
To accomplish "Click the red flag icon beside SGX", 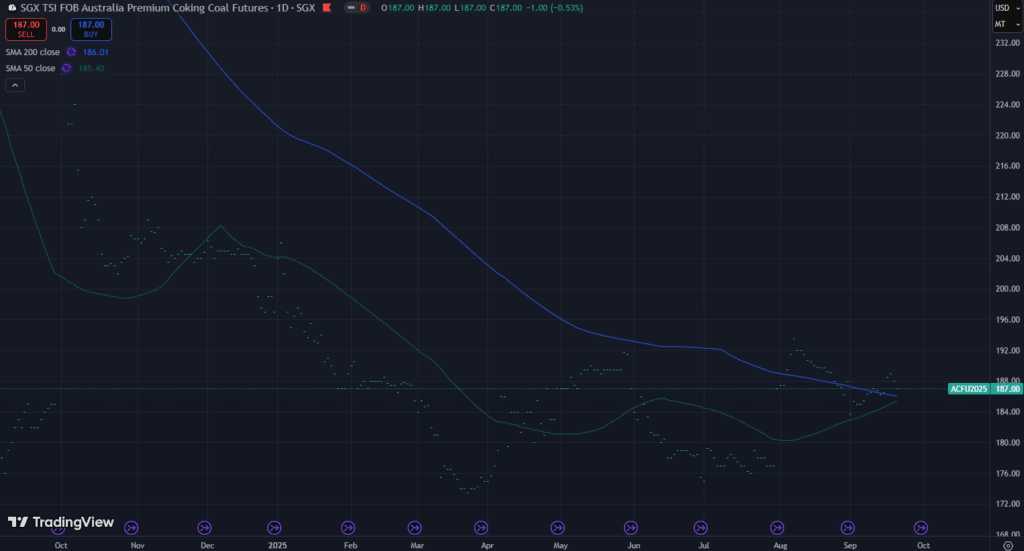I will [327, 8].
